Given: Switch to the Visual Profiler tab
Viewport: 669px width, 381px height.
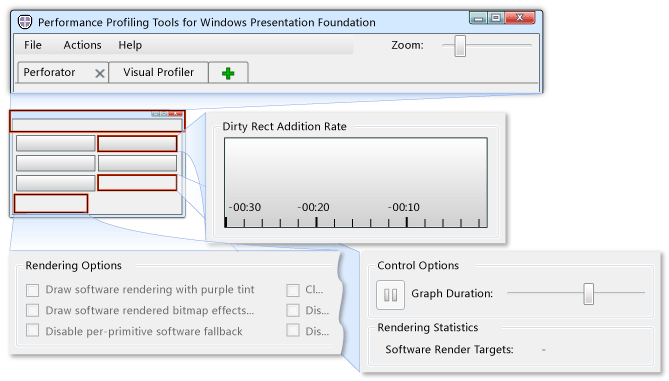Looking at the screenshot, I should coord(159,72).
